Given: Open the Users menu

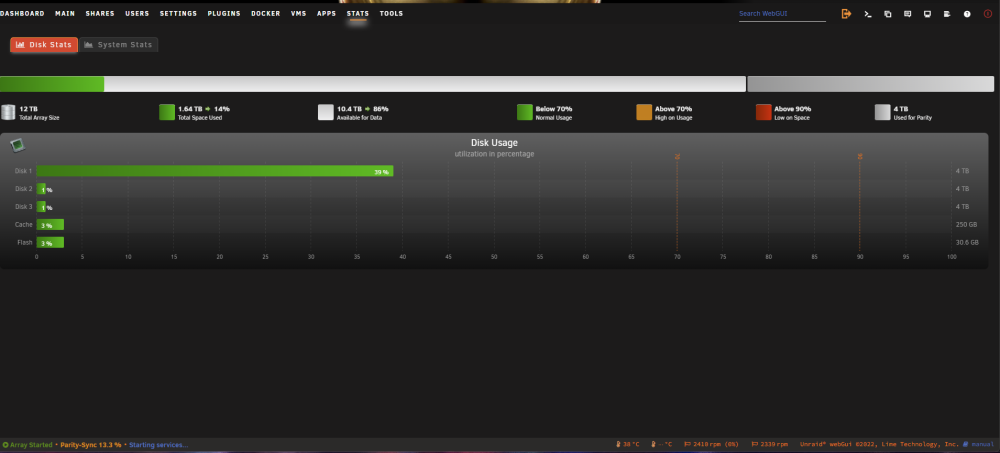Looking at the screenshot, I should coord(137,13).
